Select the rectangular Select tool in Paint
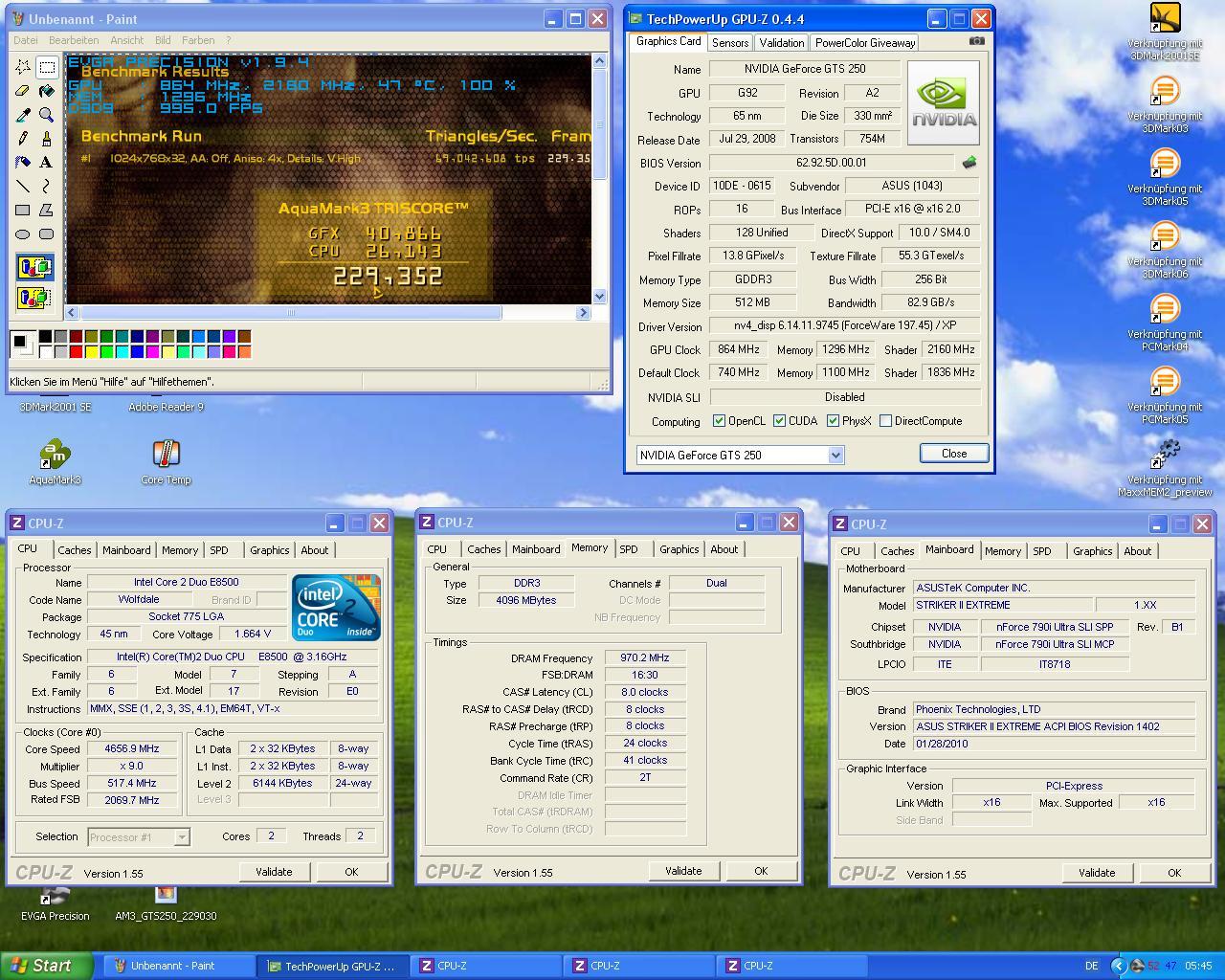 (x=46, y=67)
